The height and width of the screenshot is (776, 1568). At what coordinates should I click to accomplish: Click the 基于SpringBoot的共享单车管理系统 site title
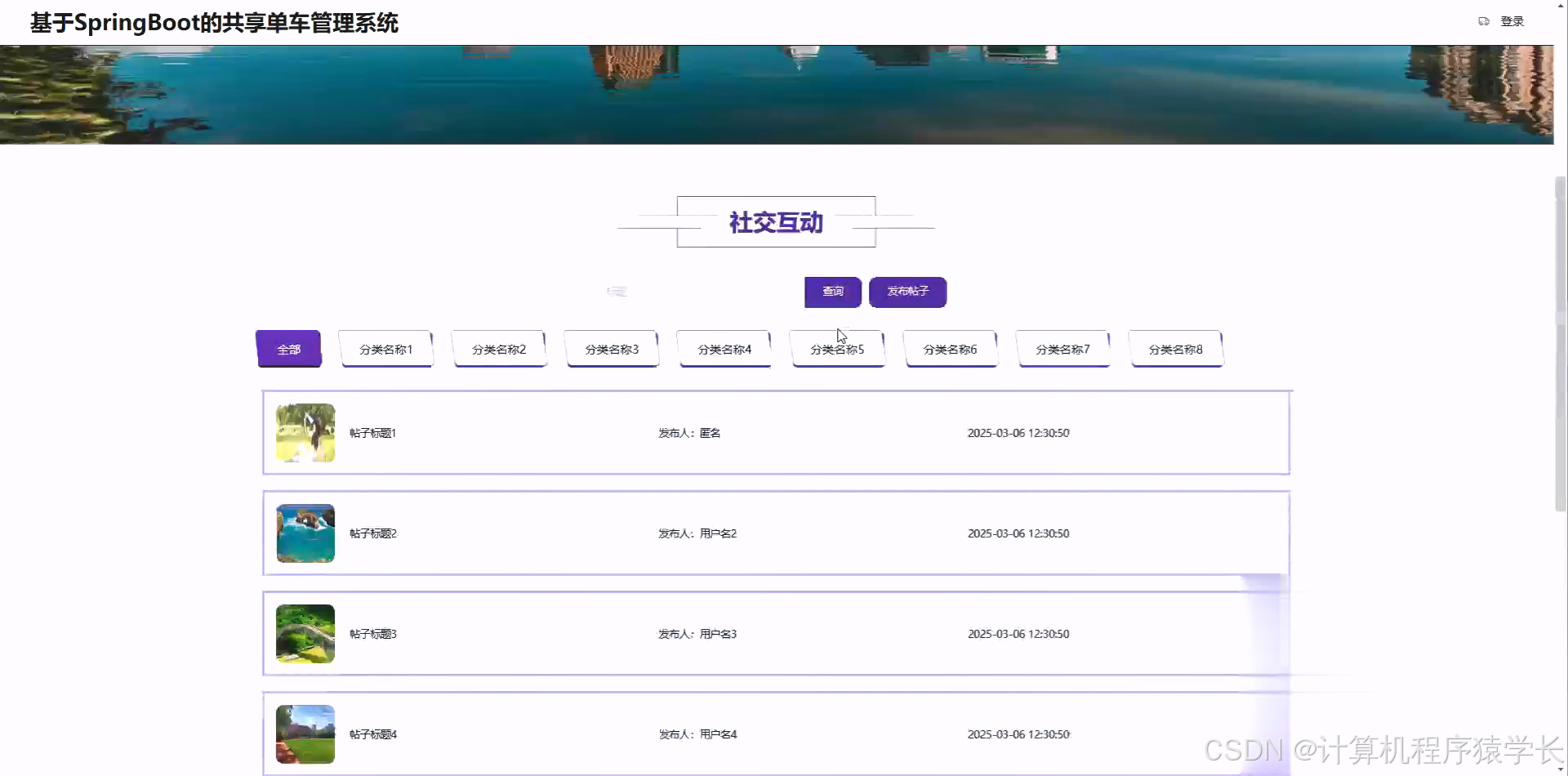[213, 22]
